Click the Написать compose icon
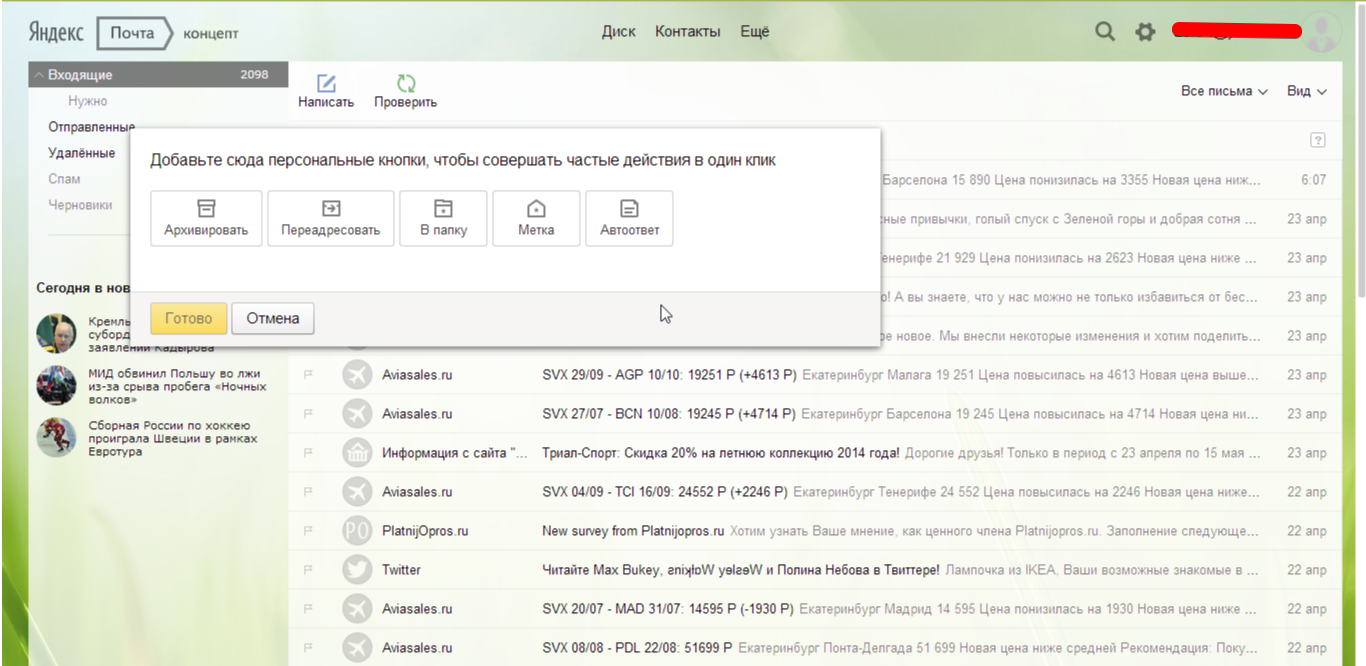 tap(326, 84)
